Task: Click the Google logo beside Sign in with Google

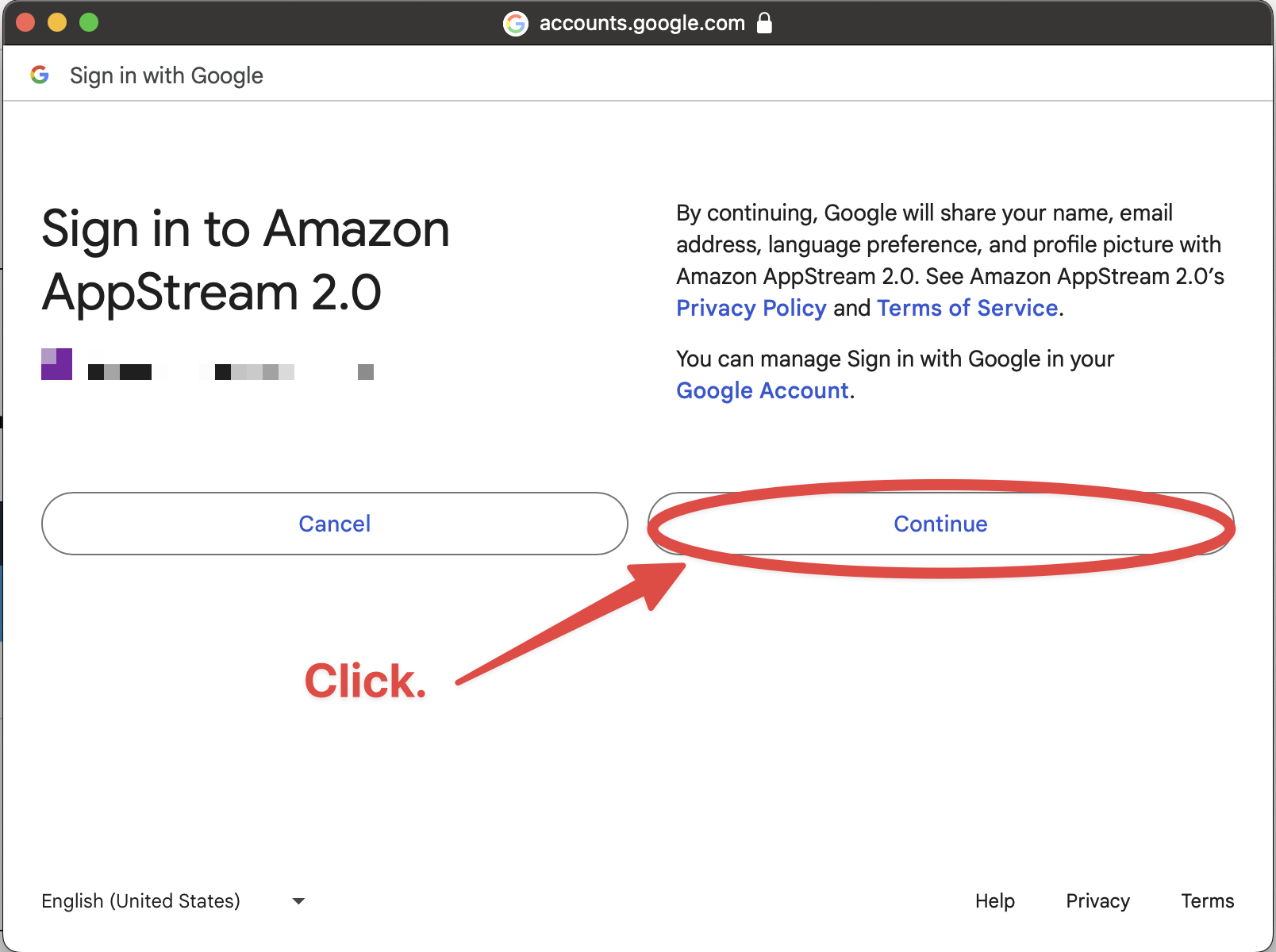Action: (40, 75)
